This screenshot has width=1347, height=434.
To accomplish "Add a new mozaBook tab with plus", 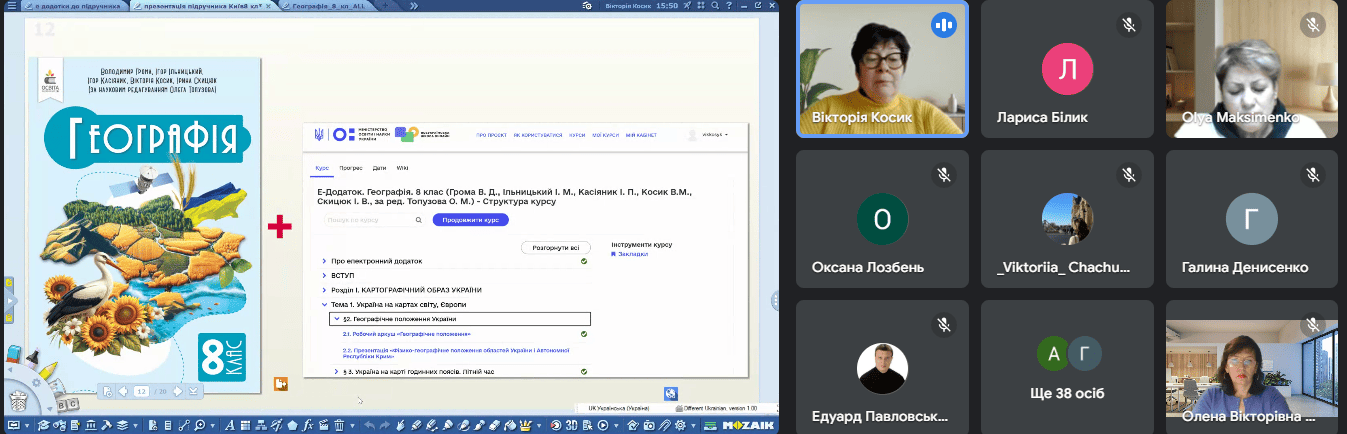I will coord(385,6).
